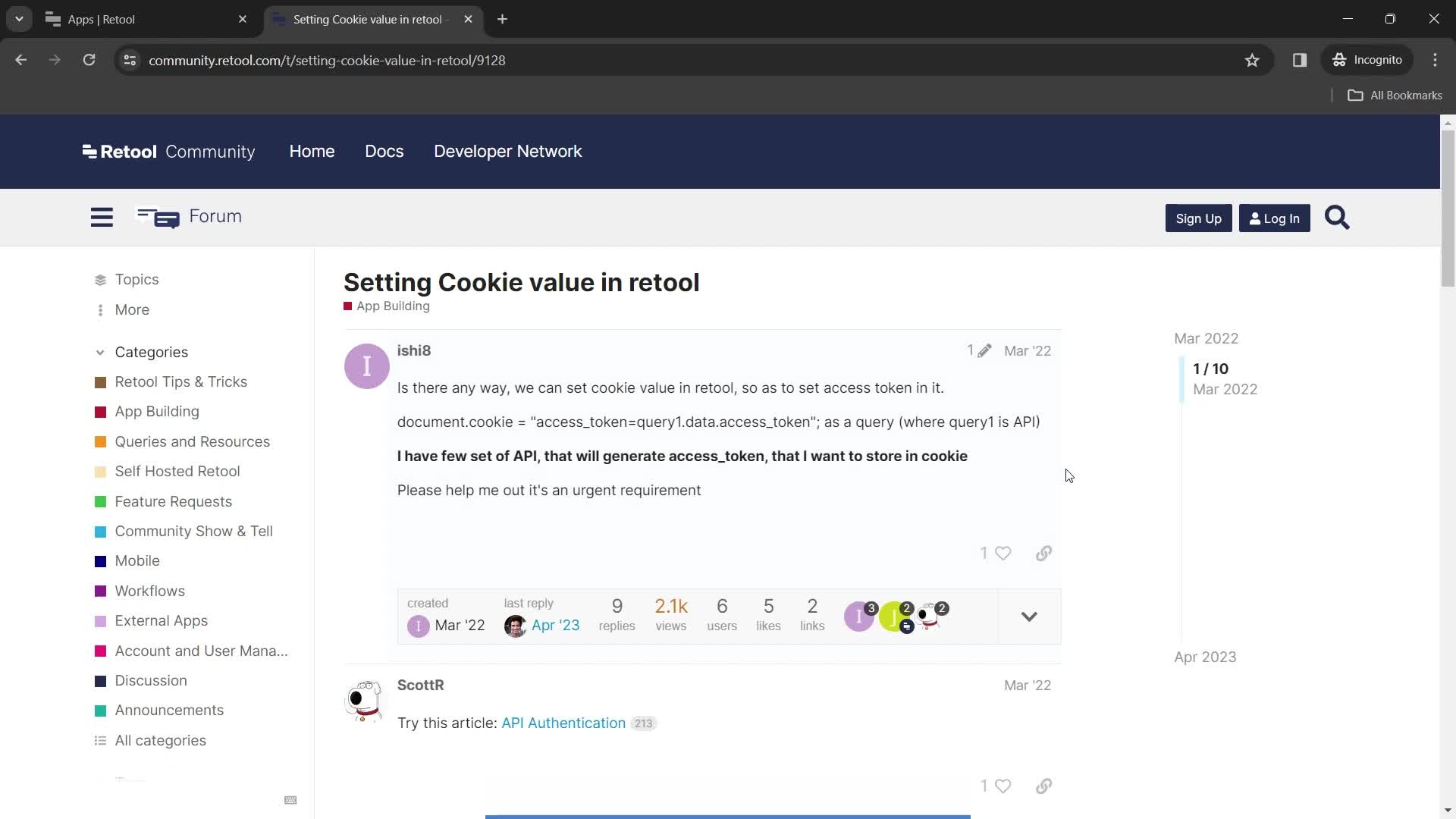Image resolution: width=1456 pixels, height=819 pixels.
Task: Open ScottR's username link
Action: click(x=421, y=686)
